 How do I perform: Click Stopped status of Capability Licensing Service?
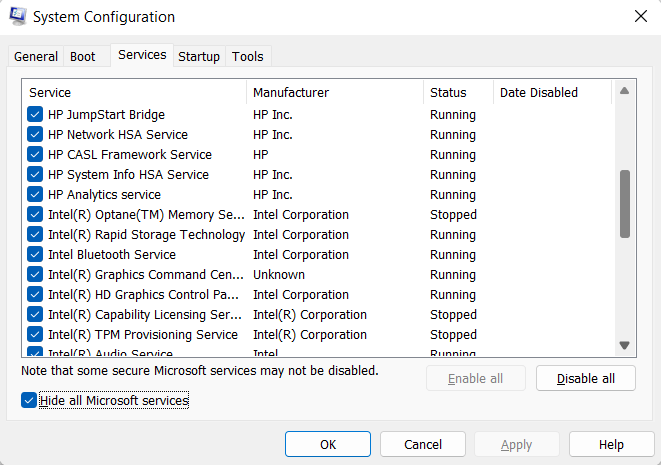pyautogui.click(x=453, y=314)
